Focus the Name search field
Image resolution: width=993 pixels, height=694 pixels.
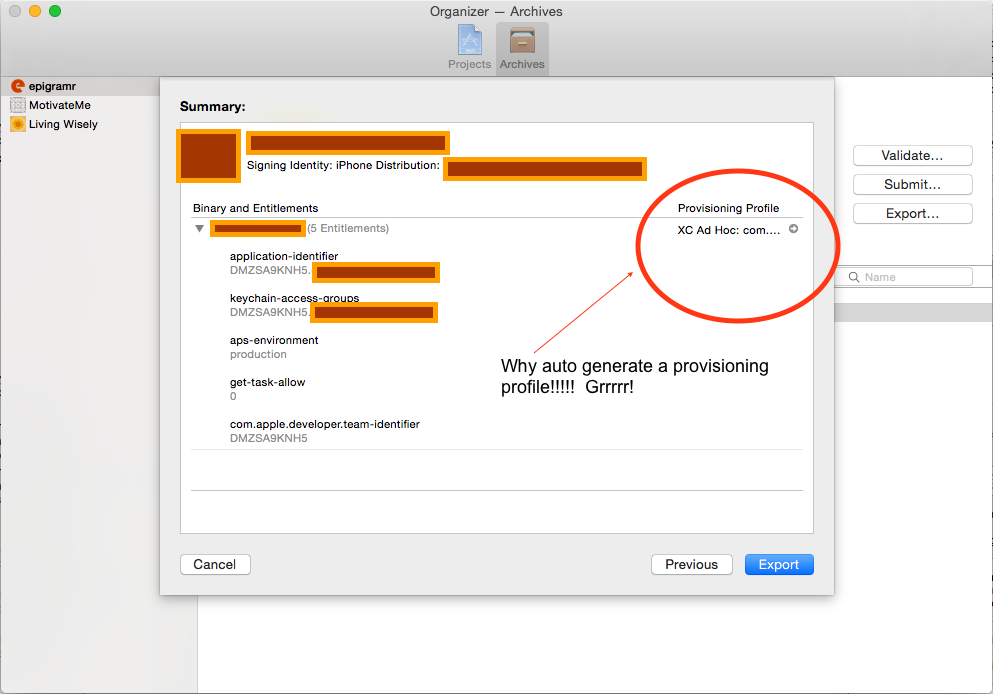click(906, 277)
